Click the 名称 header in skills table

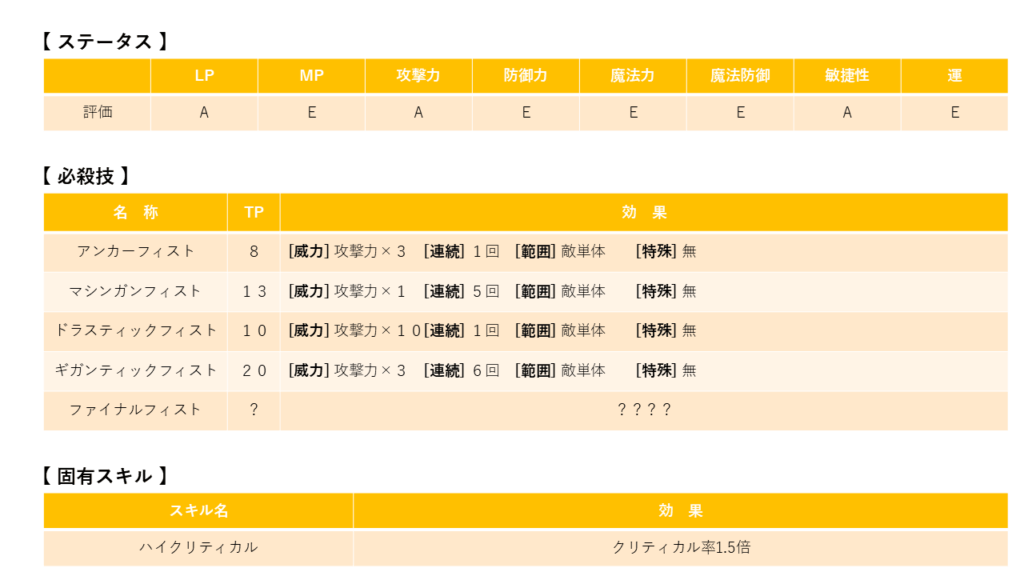click(135, 212)
